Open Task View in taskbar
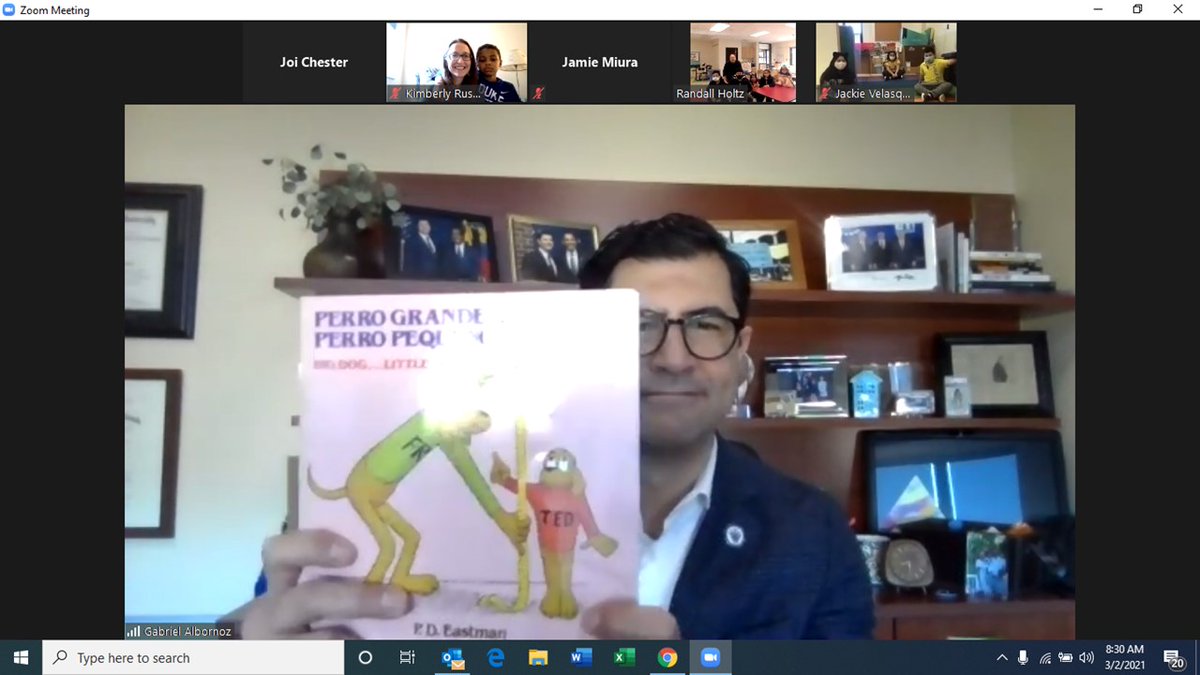This screenshot has height=675, width=1200. [407, 657]
